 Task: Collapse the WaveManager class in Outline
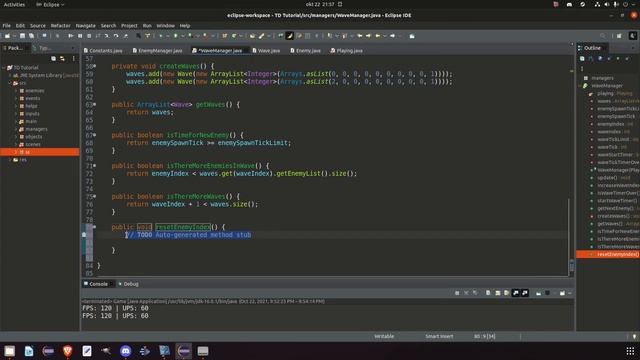click(x=580, y=86)
